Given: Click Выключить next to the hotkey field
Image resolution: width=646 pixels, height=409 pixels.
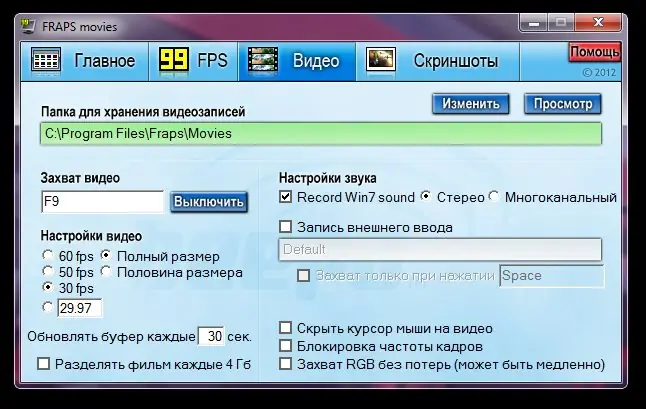Looking at the screenshot, I should point(209,201).
